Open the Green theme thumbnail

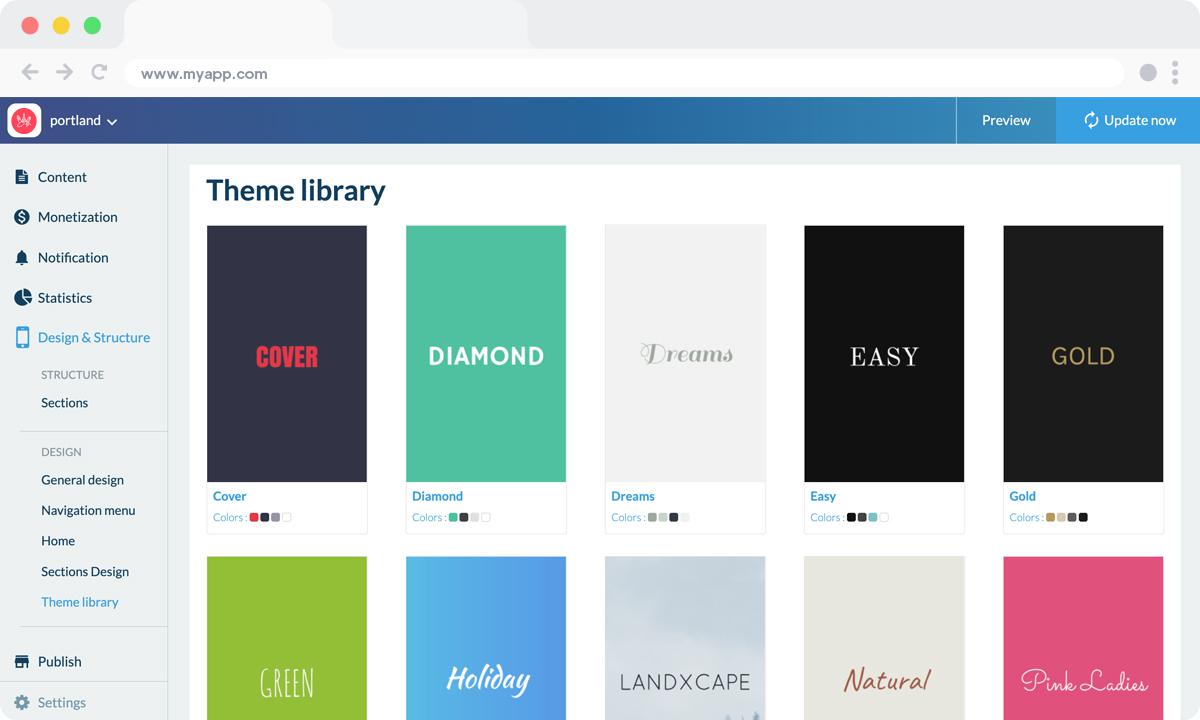(x=287, y=638)
